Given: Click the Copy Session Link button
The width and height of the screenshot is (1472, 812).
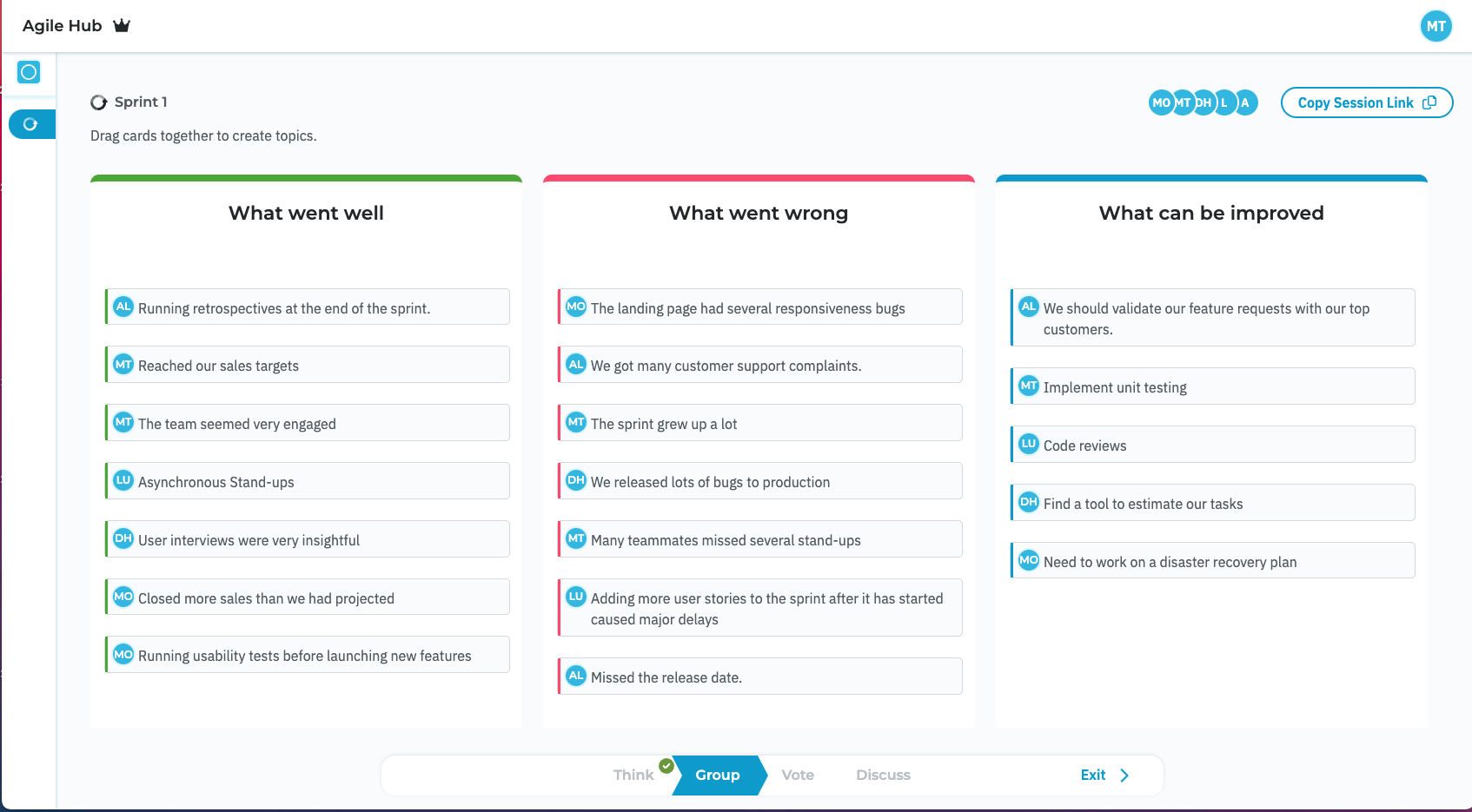Looking at the screenshot, I should tap(1367, 102).
